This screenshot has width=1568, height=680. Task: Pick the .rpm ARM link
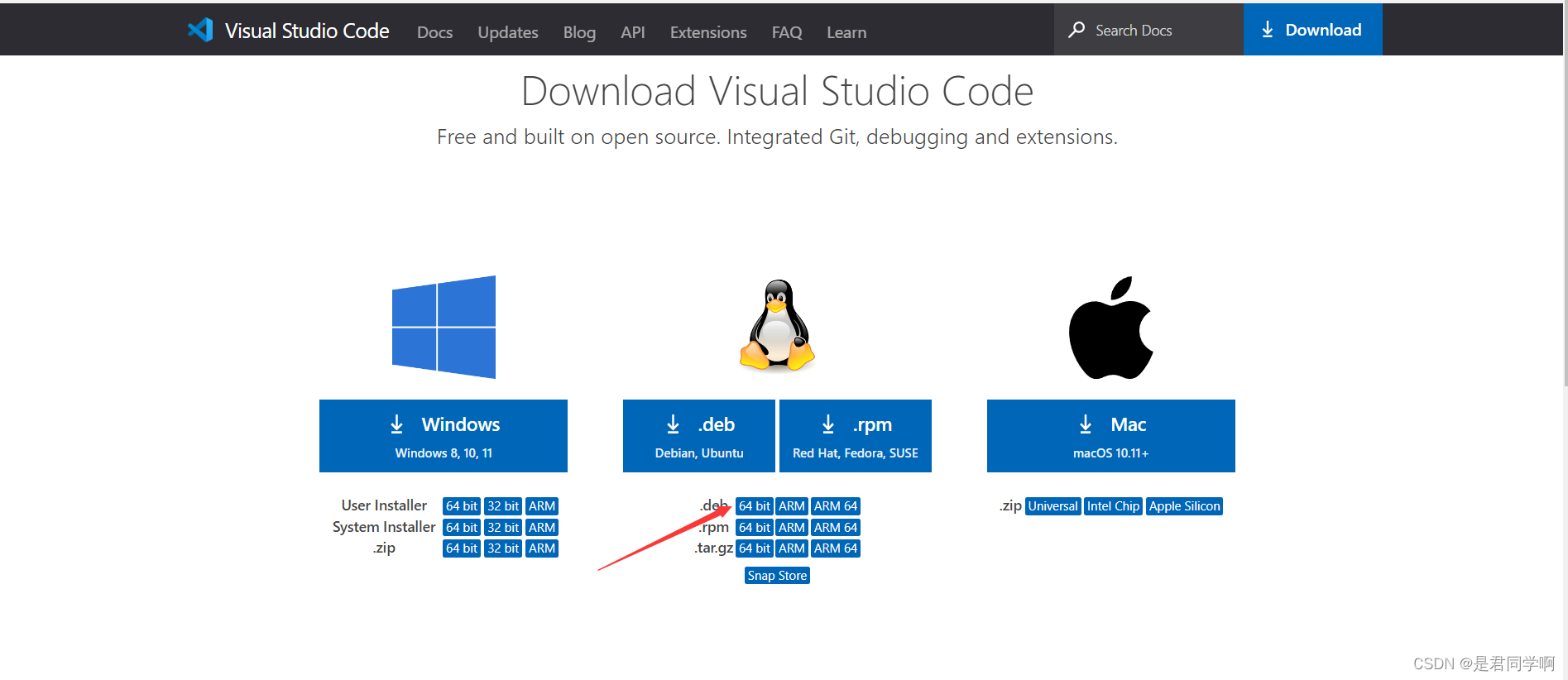tap(792, 528)
